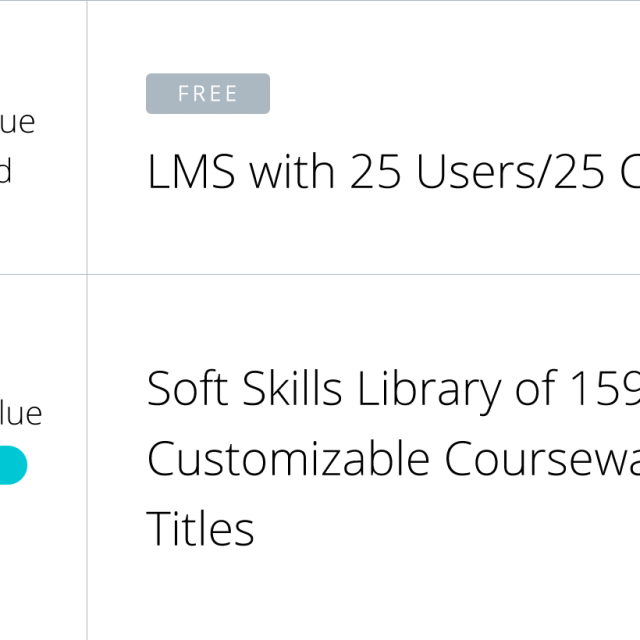Click the lone "d" letter in the top-left cell
This screenshot has width=640, height=640.
[x=5, y=171]
